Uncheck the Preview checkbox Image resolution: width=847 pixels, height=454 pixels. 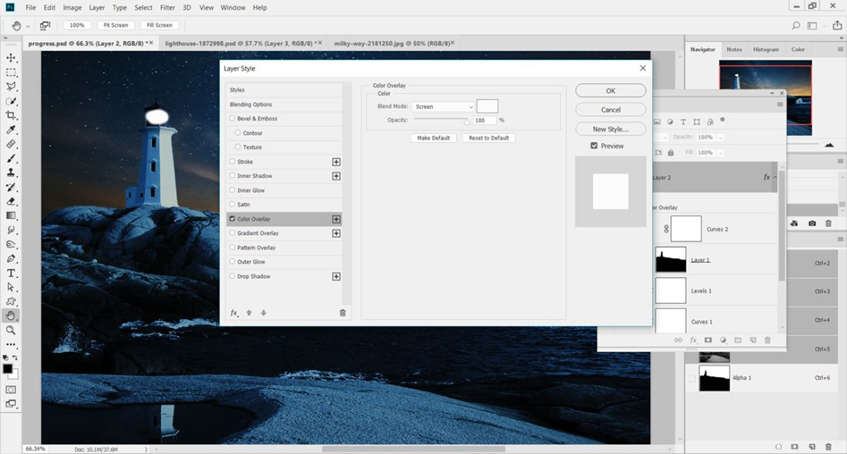click(x=594, y=146)
